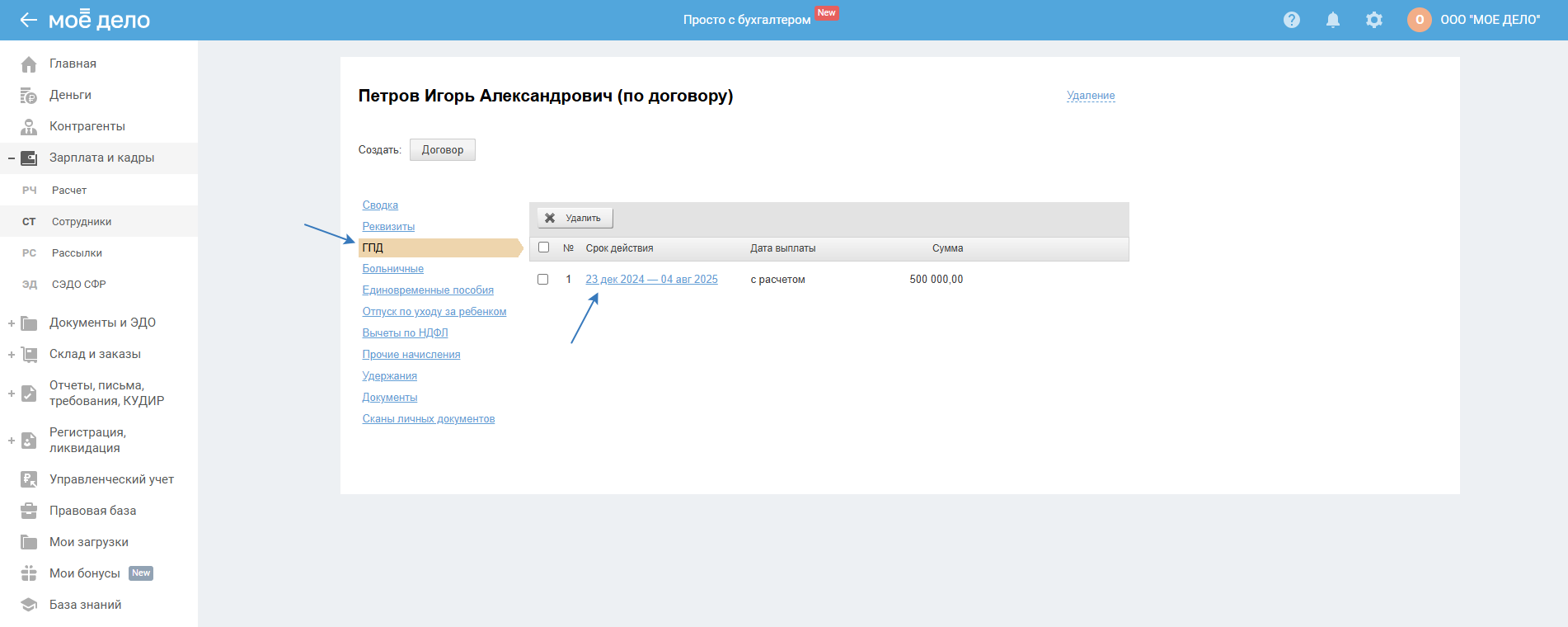
Task: Click the СТ abbreviation icon for Сотрудники
Action: (29, 222)
